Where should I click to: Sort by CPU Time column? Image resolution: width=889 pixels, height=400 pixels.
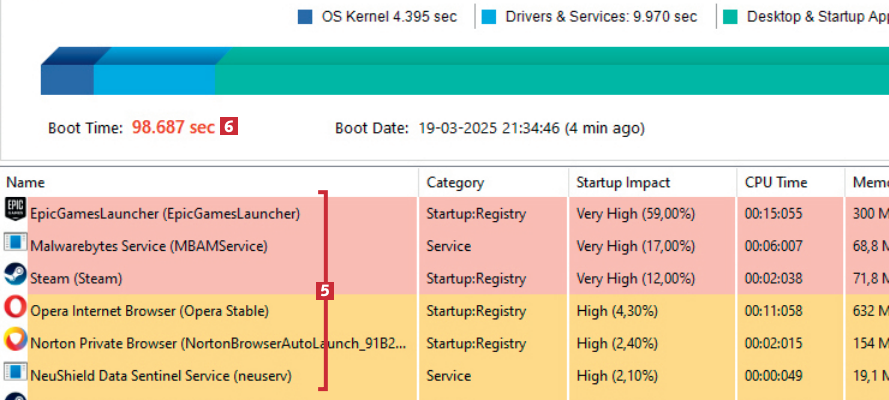[x=776, y=182]
